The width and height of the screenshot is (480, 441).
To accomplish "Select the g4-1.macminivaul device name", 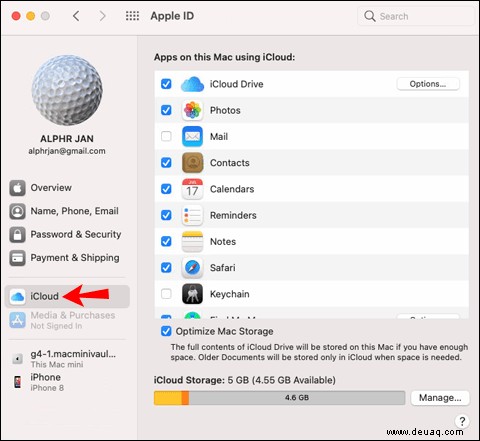I will [73, 354].
